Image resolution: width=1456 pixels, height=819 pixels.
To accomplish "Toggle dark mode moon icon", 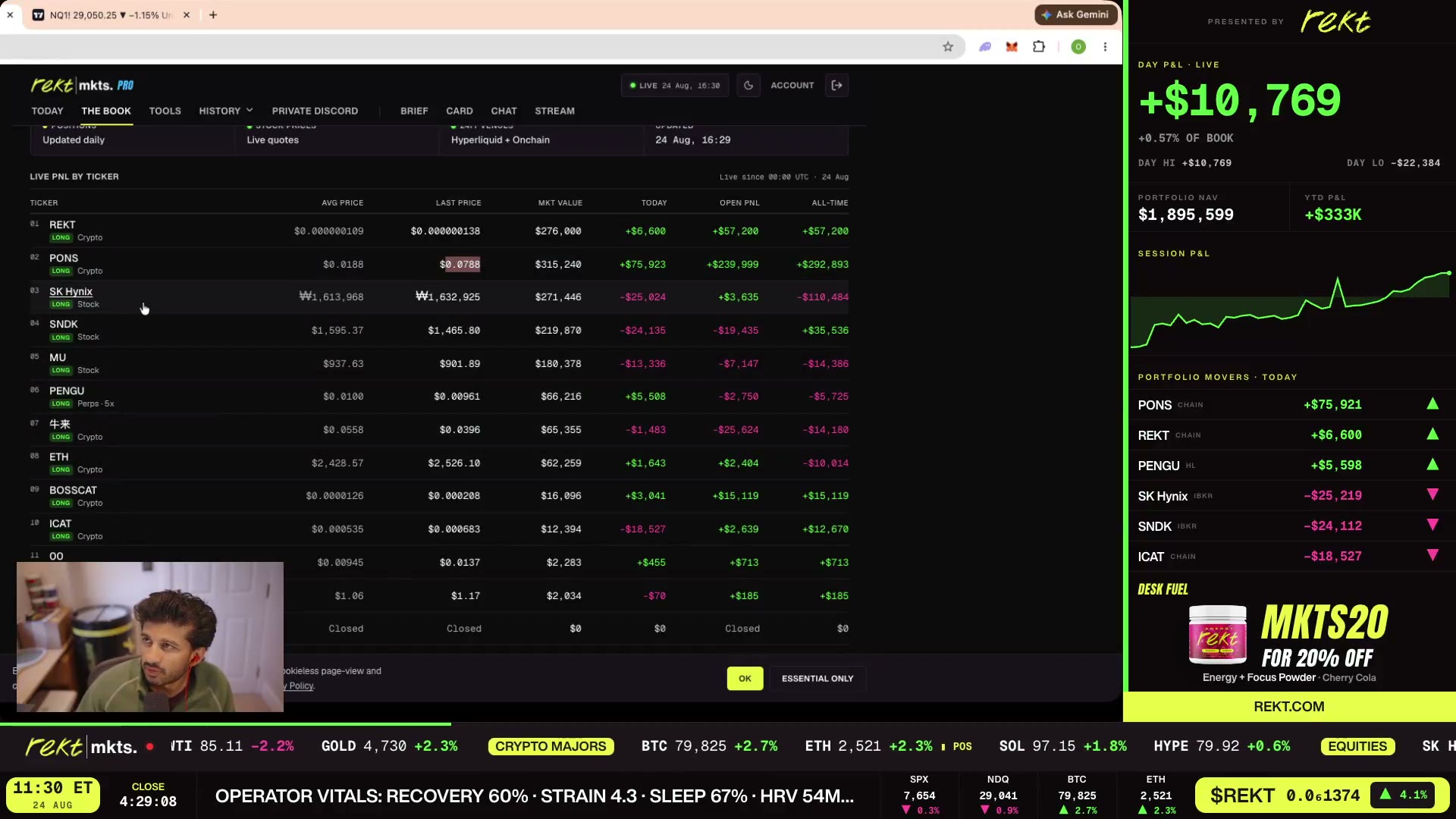I will click(748, 86).
